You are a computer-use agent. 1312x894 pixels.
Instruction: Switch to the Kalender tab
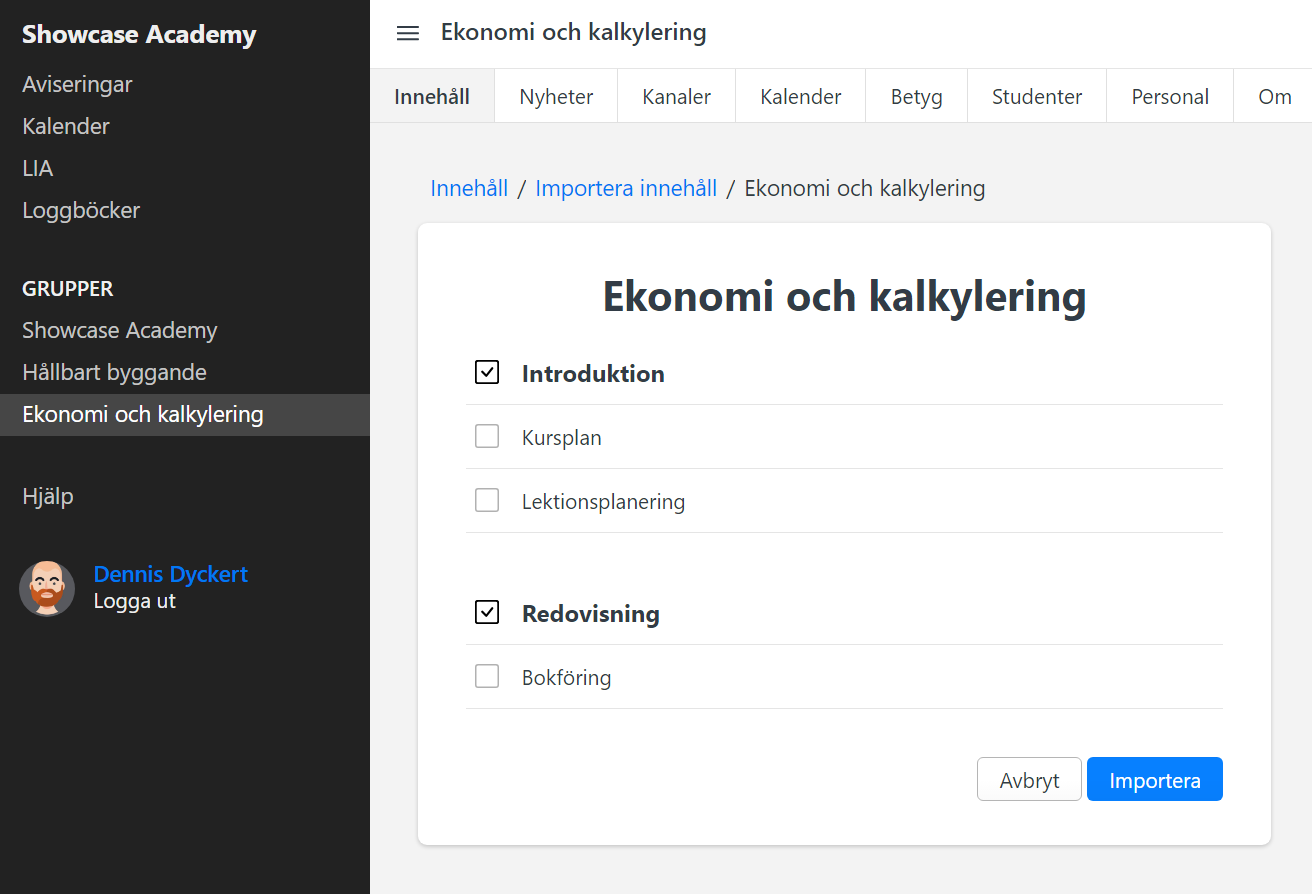pyautogui.click(x=801, y=97)
